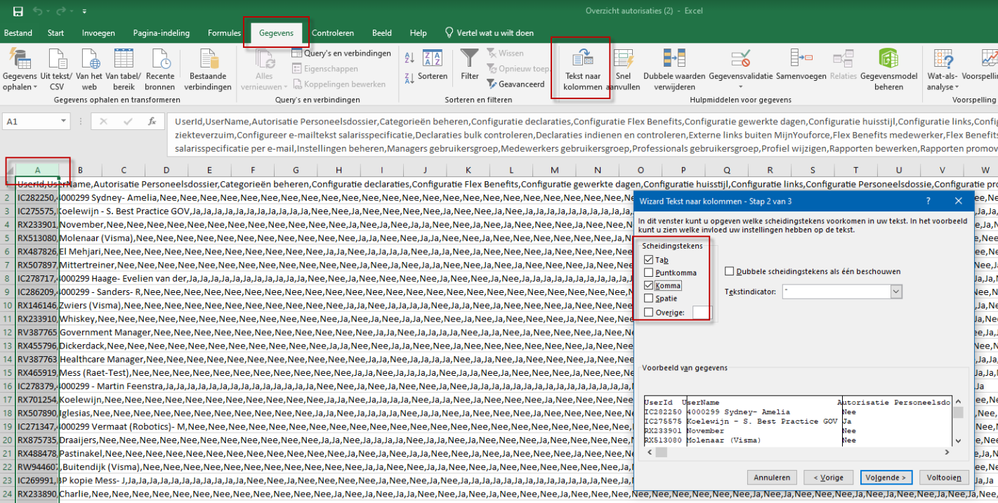Switch to the Formules ribbon tab
The width and height of the screenshot is (998, 503).
[x=224, y=33]
